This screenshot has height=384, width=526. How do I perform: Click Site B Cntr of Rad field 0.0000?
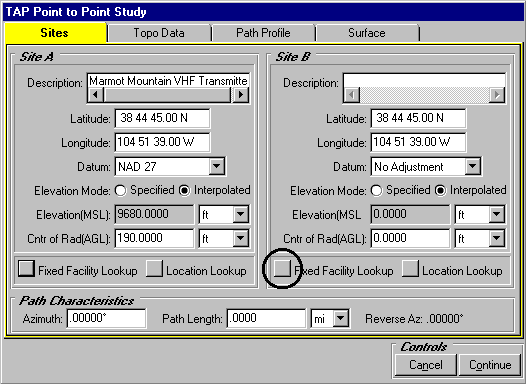410,238
